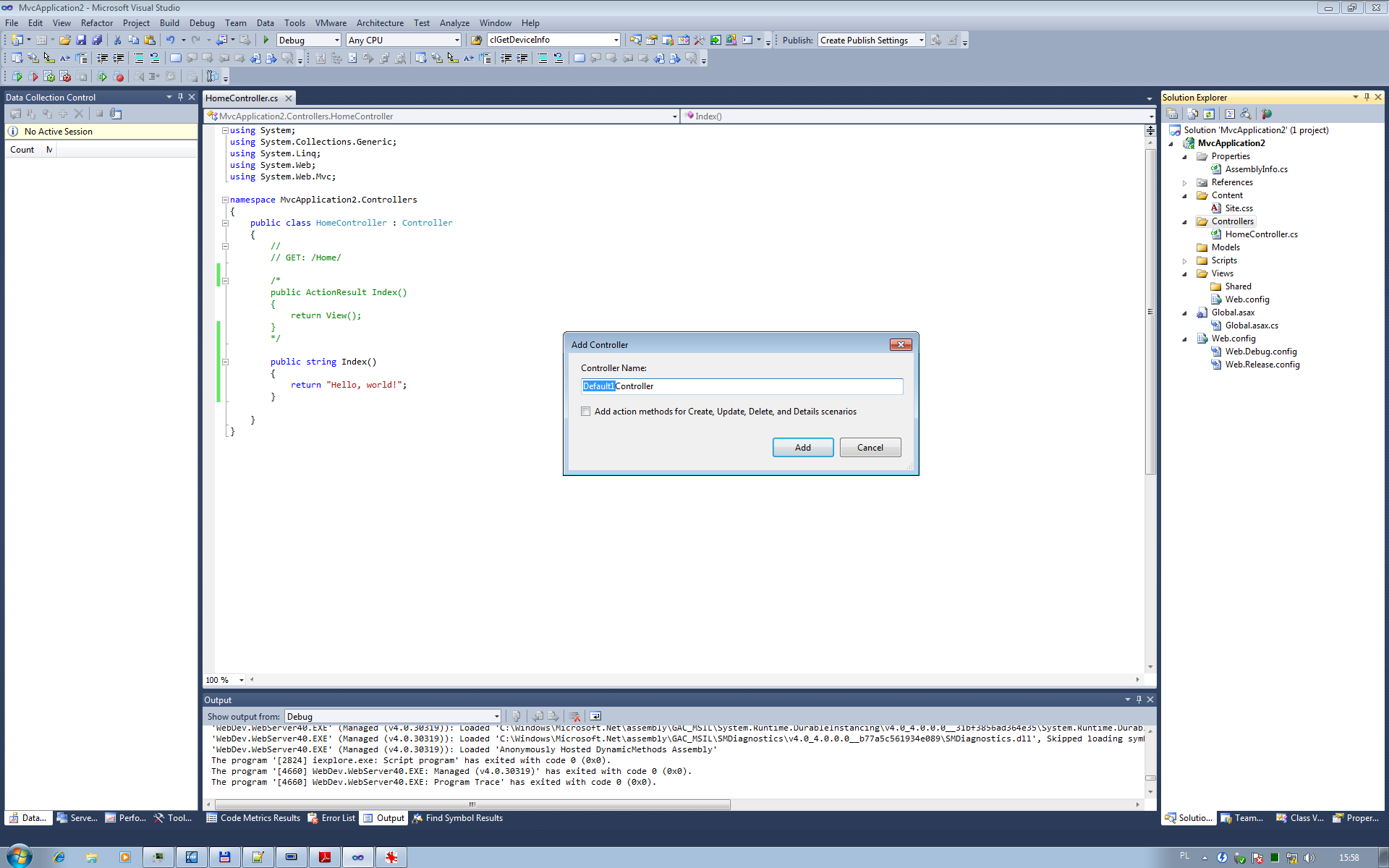Select Site.css in Solution Explorer

click(x=1239, y=208)
